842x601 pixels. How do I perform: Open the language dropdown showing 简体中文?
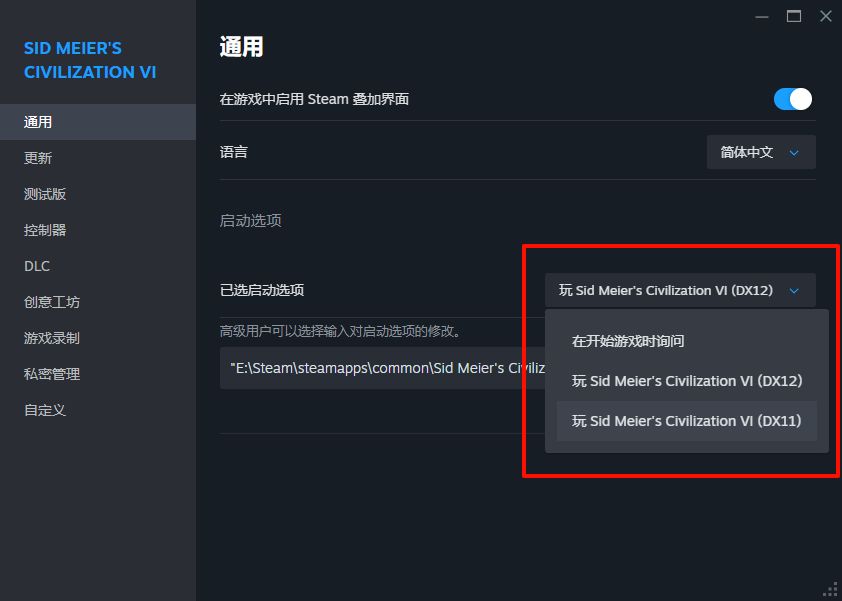click(x=761, y=152)
